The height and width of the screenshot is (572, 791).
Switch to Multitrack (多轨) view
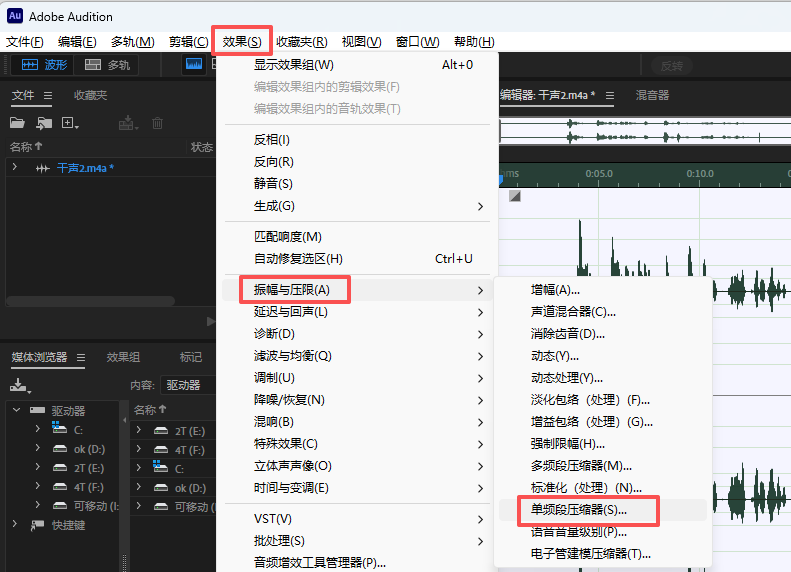point(107,65)
